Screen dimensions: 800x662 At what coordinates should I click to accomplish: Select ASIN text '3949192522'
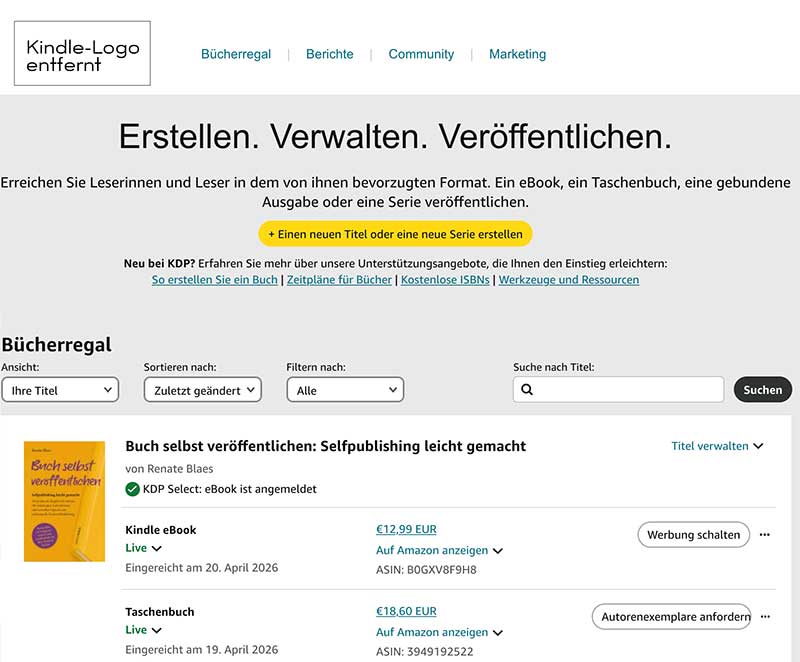(440, 652)
